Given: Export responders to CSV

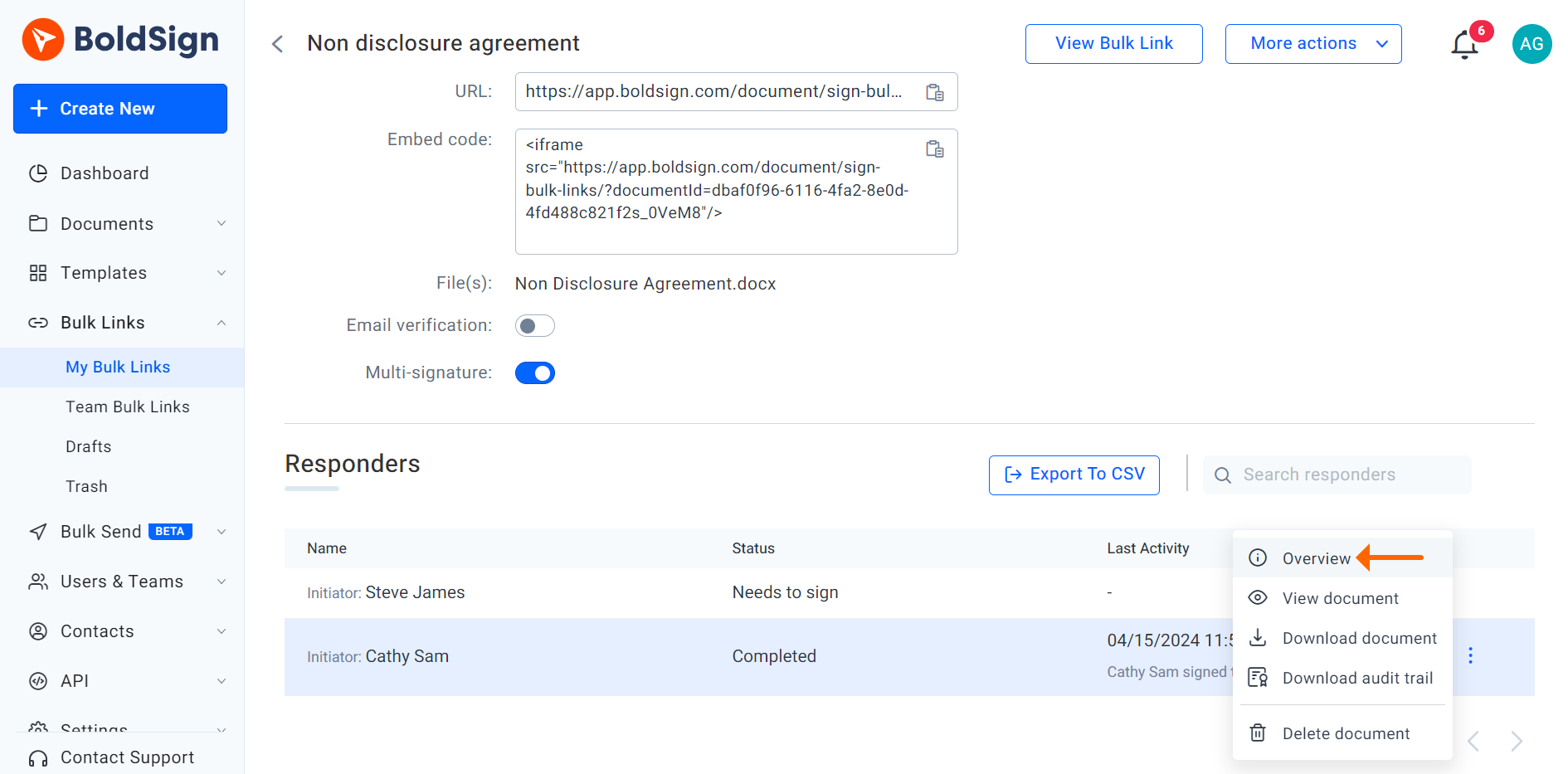Looking at the screenshot, I should (1074, 475).
